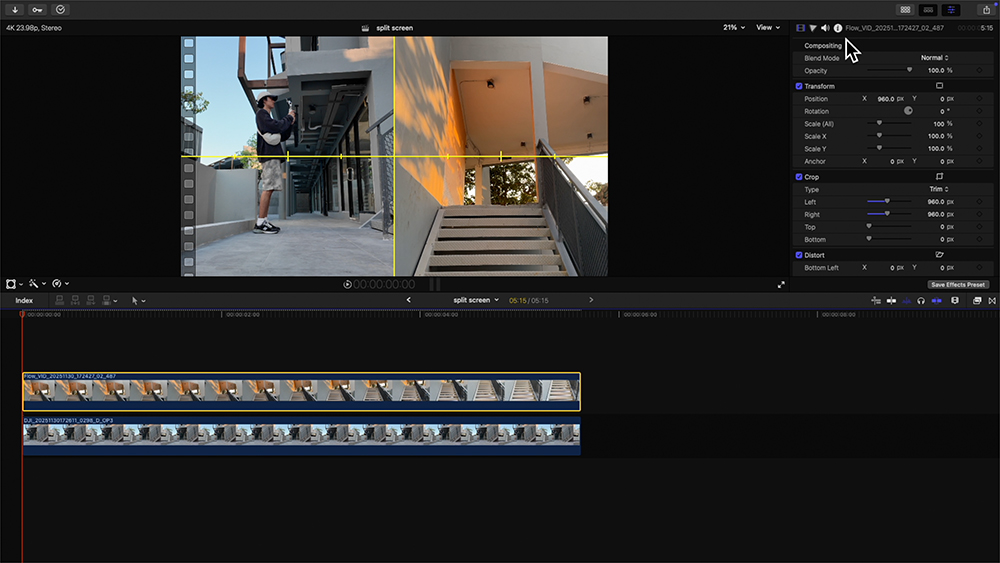Disable the Crop effect checkbox
1000x563 pixels.
pyautogui.click(x=799, y=177)
